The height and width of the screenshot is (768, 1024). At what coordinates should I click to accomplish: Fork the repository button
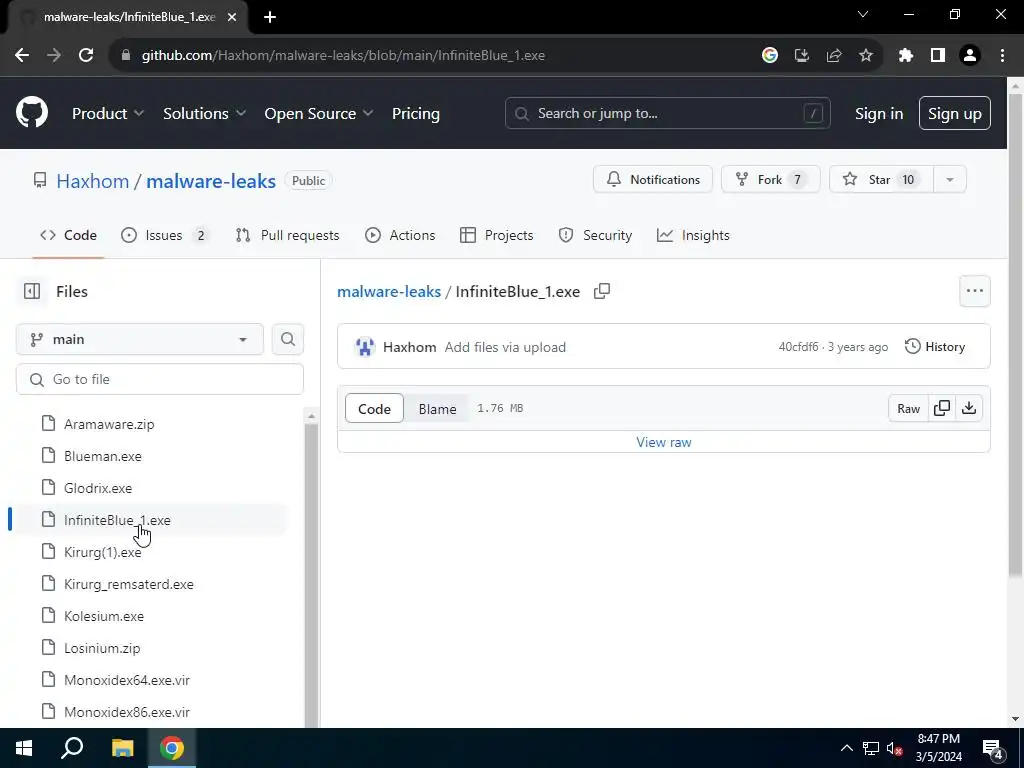(x=771, y=180)
